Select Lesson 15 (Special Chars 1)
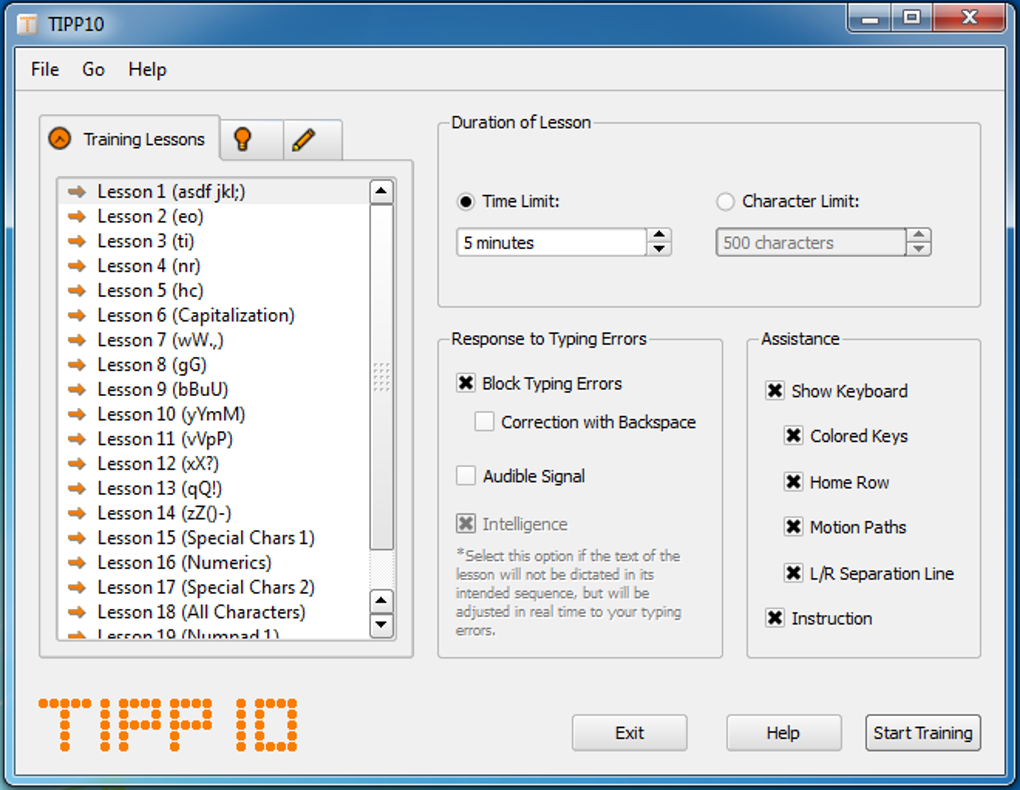 coord(214,538)
